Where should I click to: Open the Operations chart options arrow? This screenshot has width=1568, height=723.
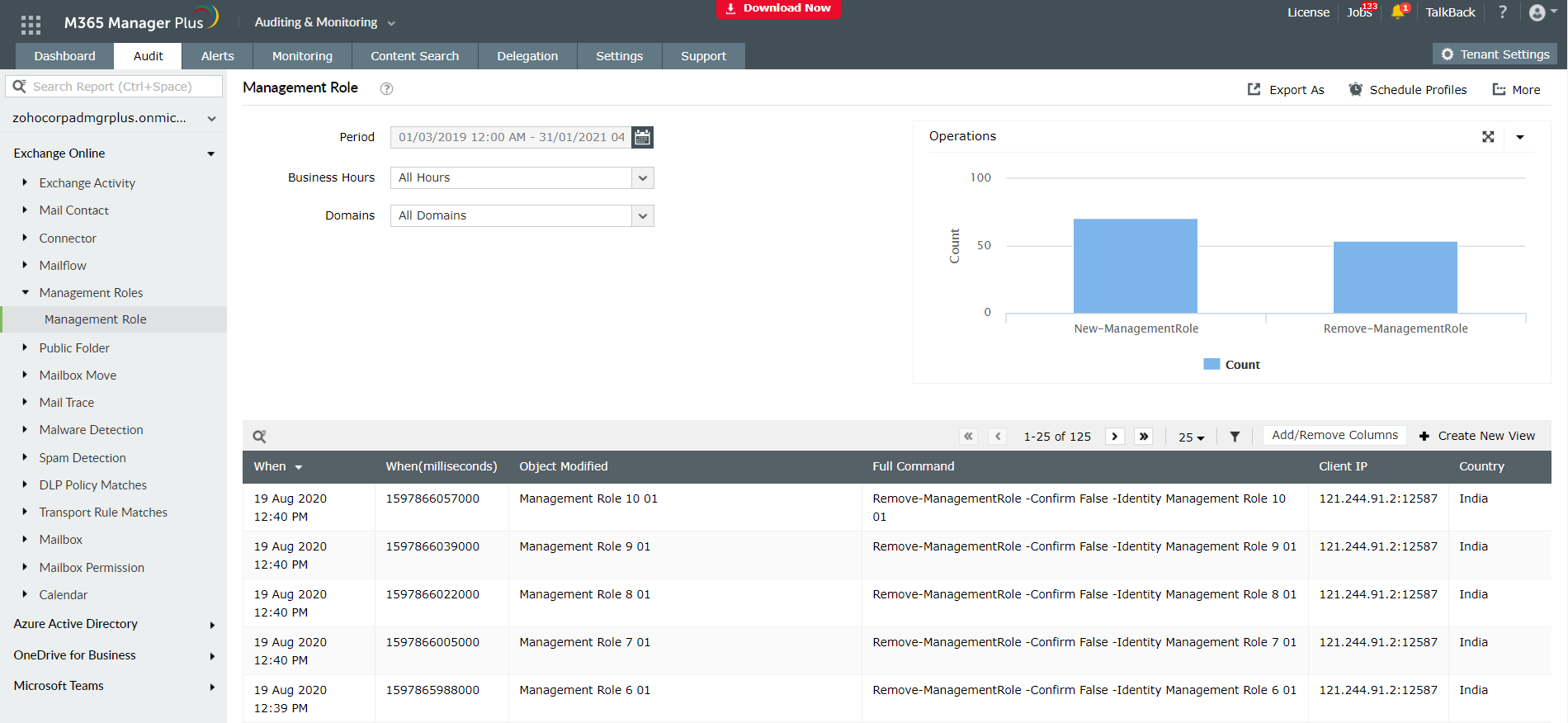1520,137
